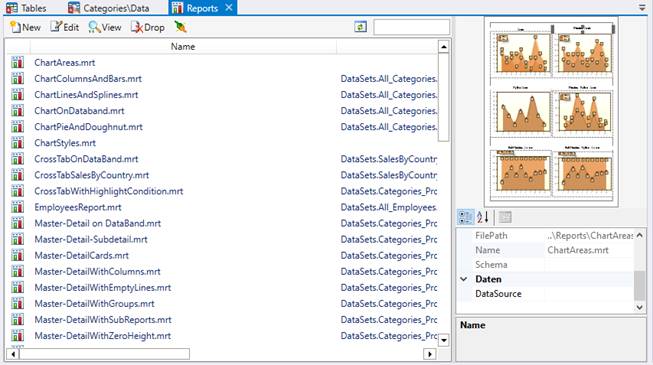Click the Master-DetailWithColumns.mrt file name
This screenshot has height=365, width=653.
pyautogui.click(x=97, y=271)
